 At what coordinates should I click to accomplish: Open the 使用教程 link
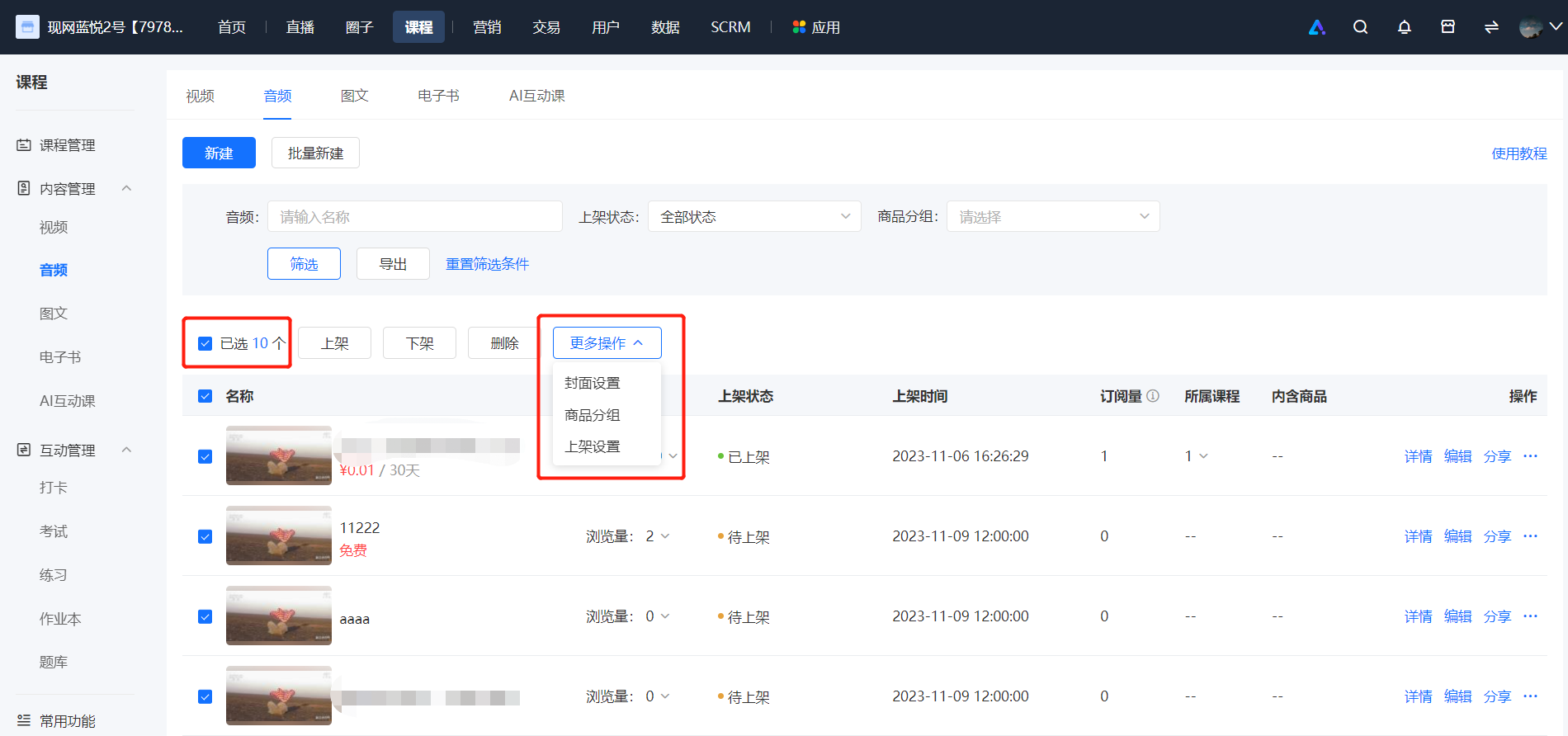pos(1519,153)
